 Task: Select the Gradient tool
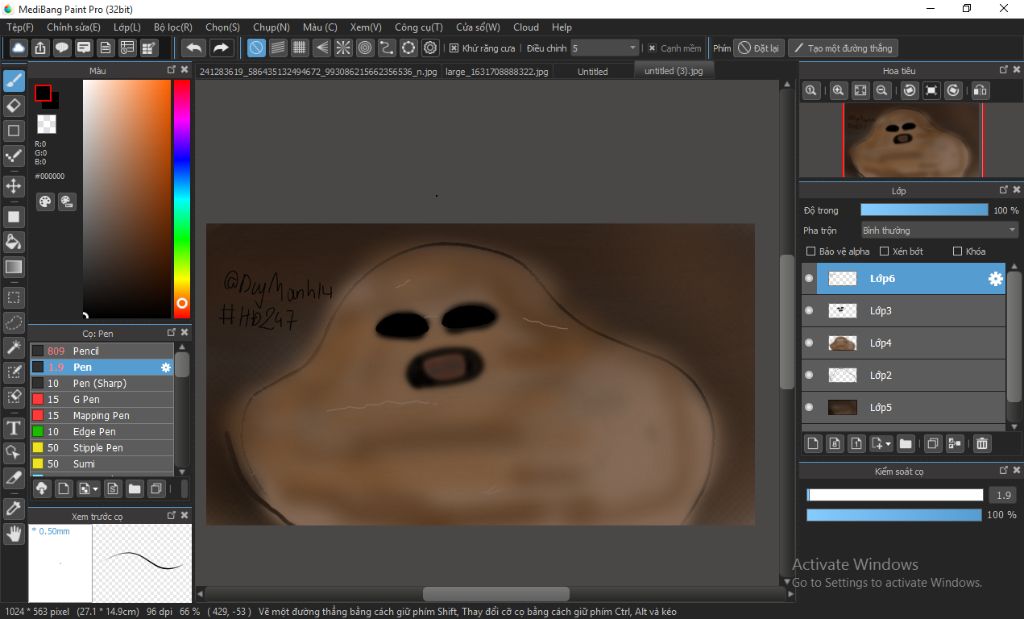tap(13, 267)
